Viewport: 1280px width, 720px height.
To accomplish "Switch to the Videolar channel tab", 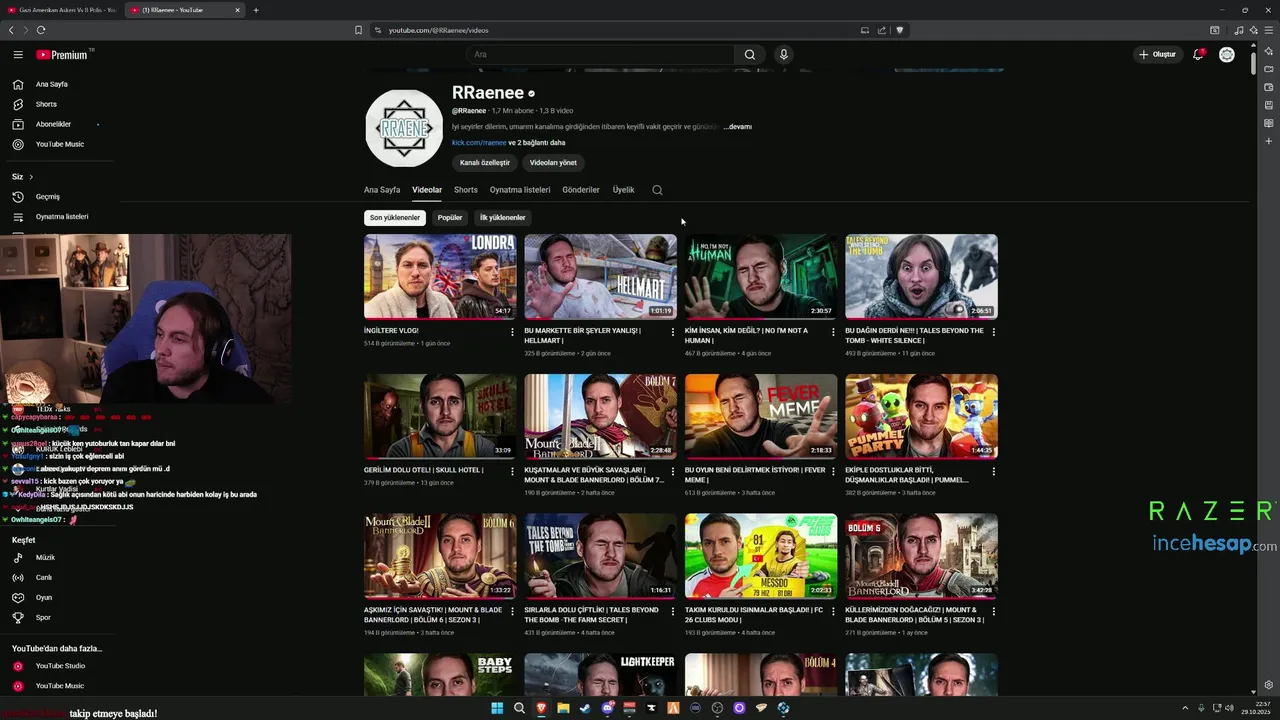I will click(x=427, y=190).
